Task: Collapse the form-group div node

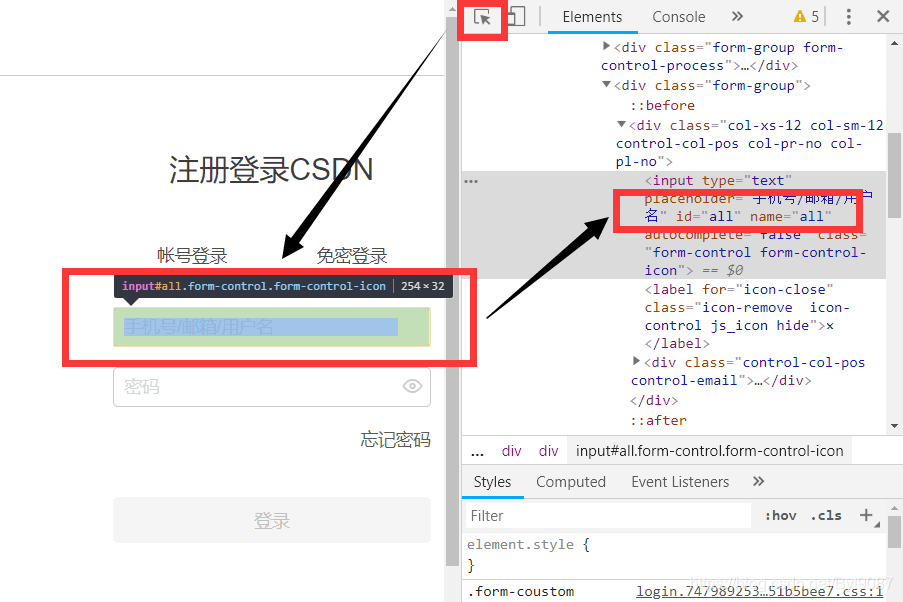Action: click(606, 84)
